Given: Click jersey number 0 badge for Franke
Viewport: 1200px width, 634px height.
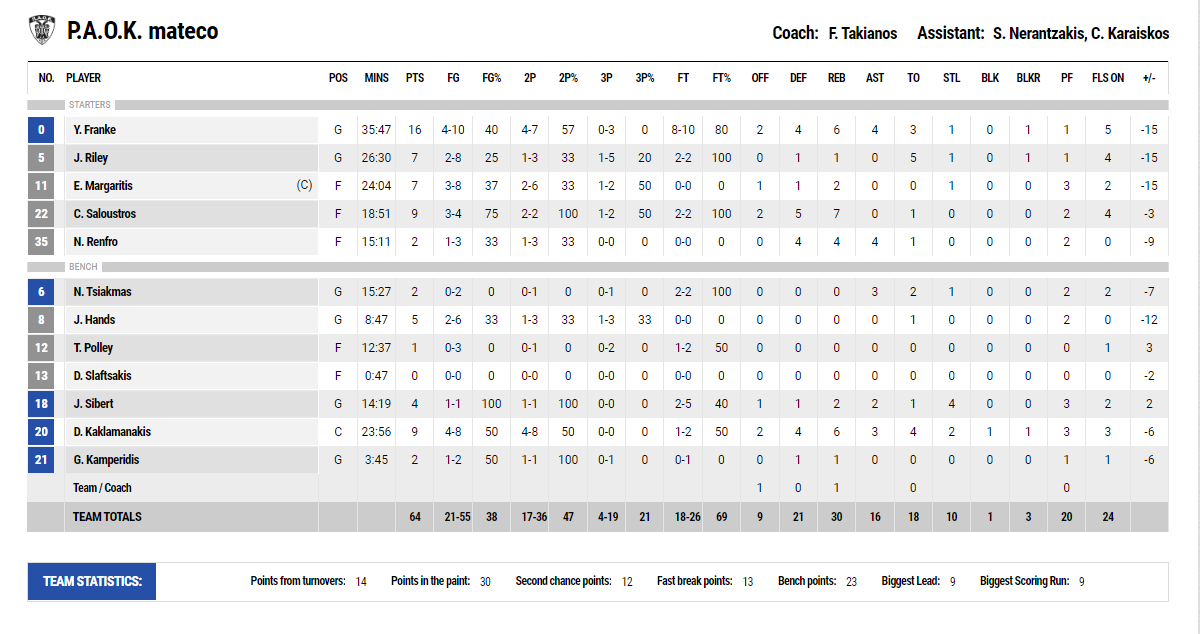Looking at the screenshot, I should (41, 130).
